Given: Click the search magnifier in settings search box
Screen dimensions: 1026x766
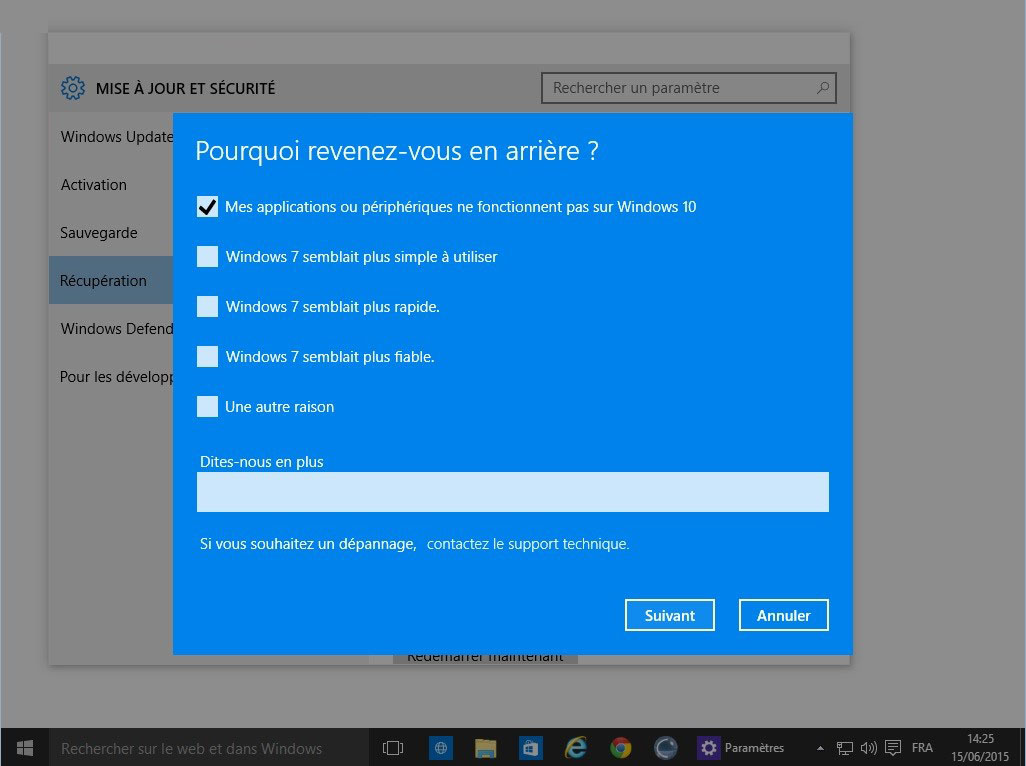Looking at the screenshot, I should 822,88.
